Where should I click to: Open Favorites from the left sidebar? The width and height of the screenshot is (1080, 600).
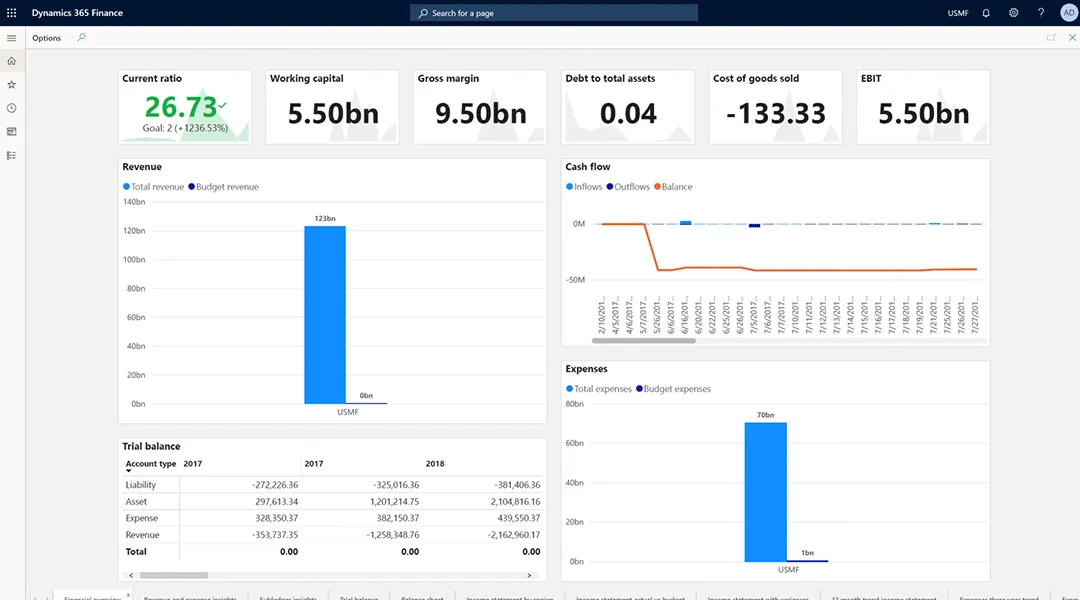(x=11, y=85)
